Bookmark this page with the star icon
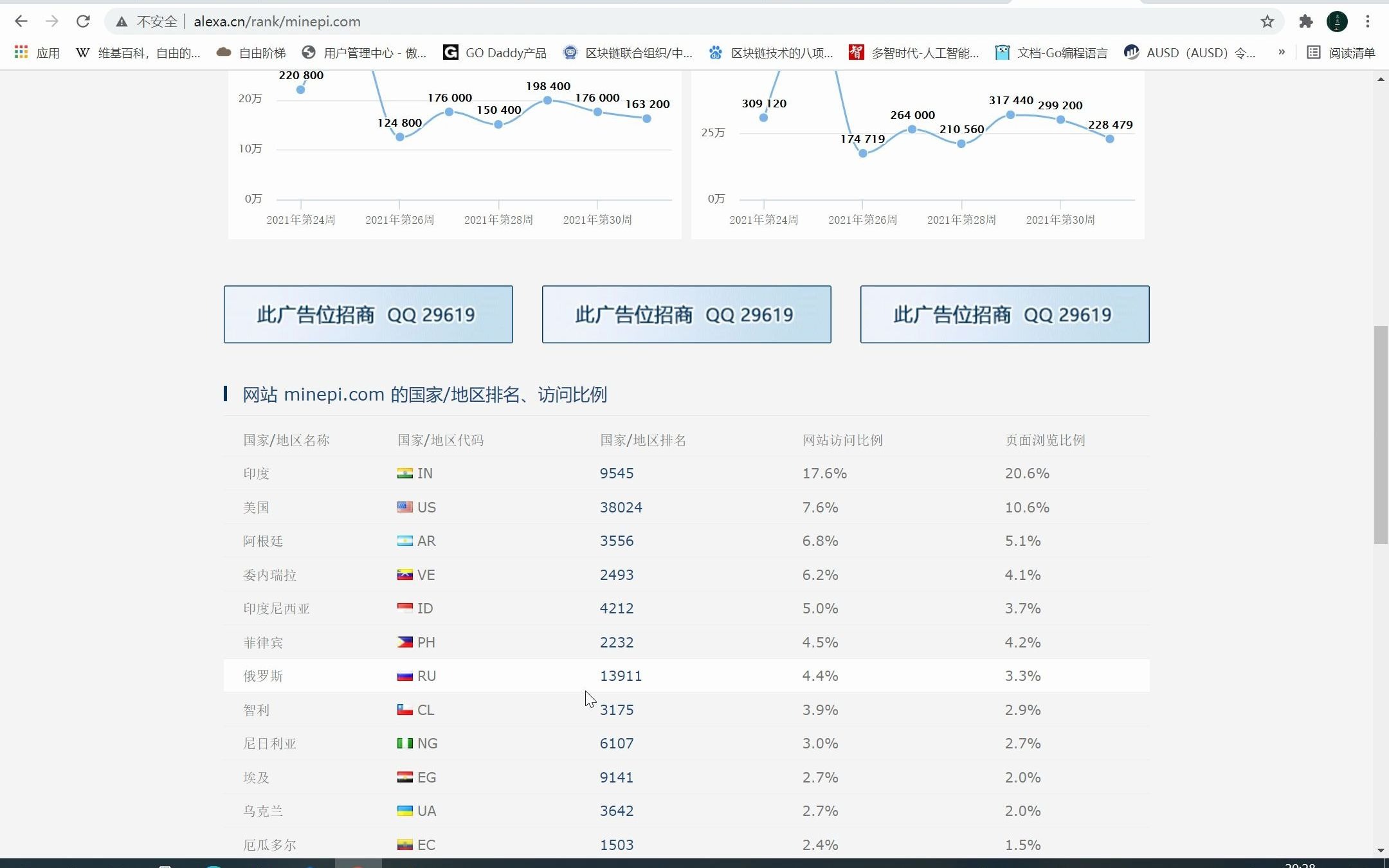The width and height of the screenshot is (1389, 868). click(x=1267, y=22)
